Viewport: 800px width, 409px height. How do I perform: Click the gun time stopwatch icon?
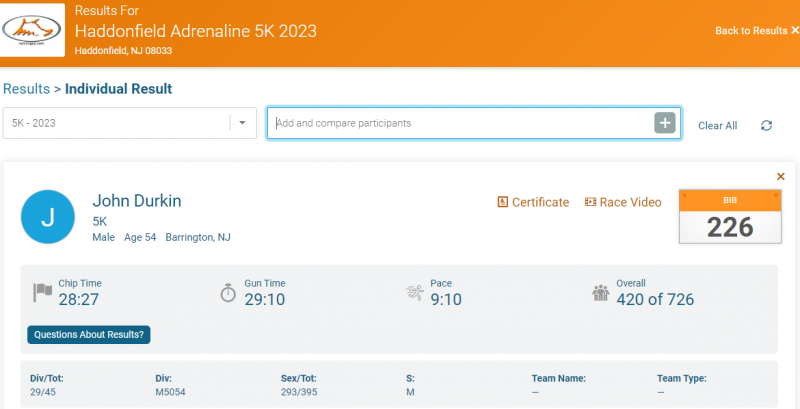click(228, 292)
